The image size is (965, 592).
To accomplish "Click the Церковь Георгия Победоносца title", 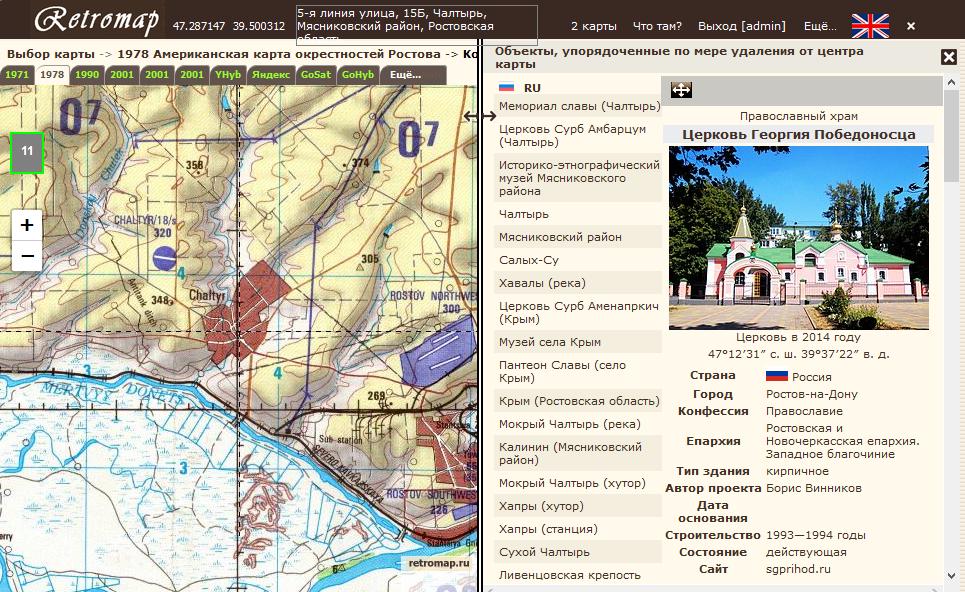I will [798, 134].
